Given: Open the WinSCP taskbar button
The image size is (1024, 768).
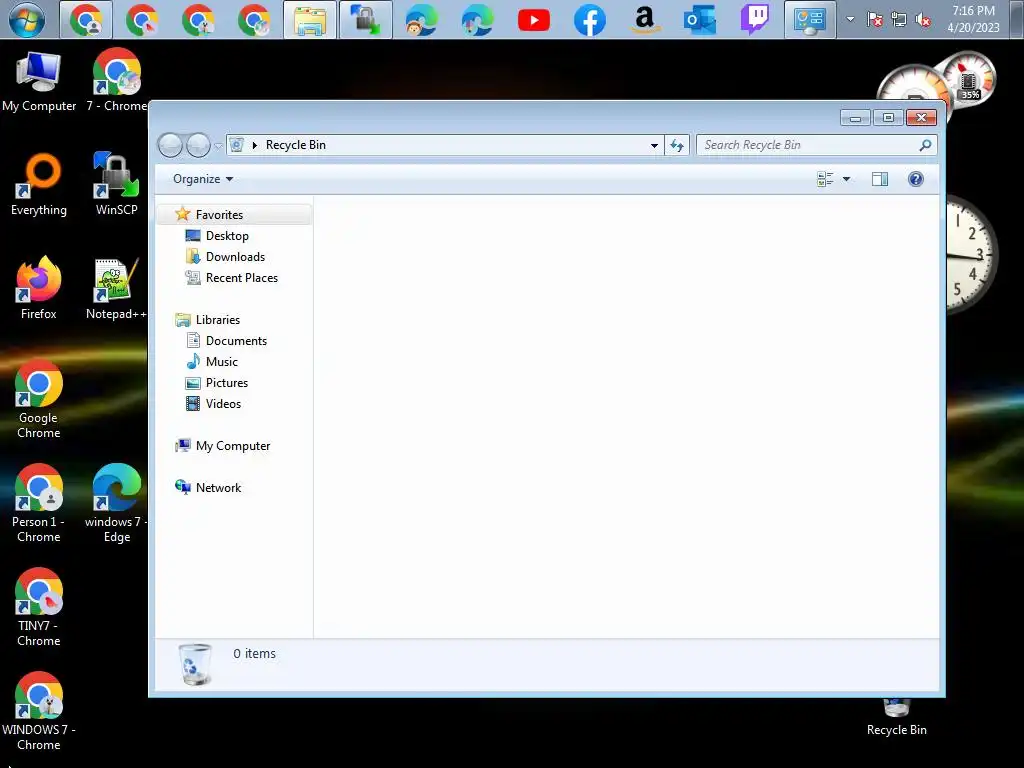Looking at the screenshot, I should (x=366, y=20).
